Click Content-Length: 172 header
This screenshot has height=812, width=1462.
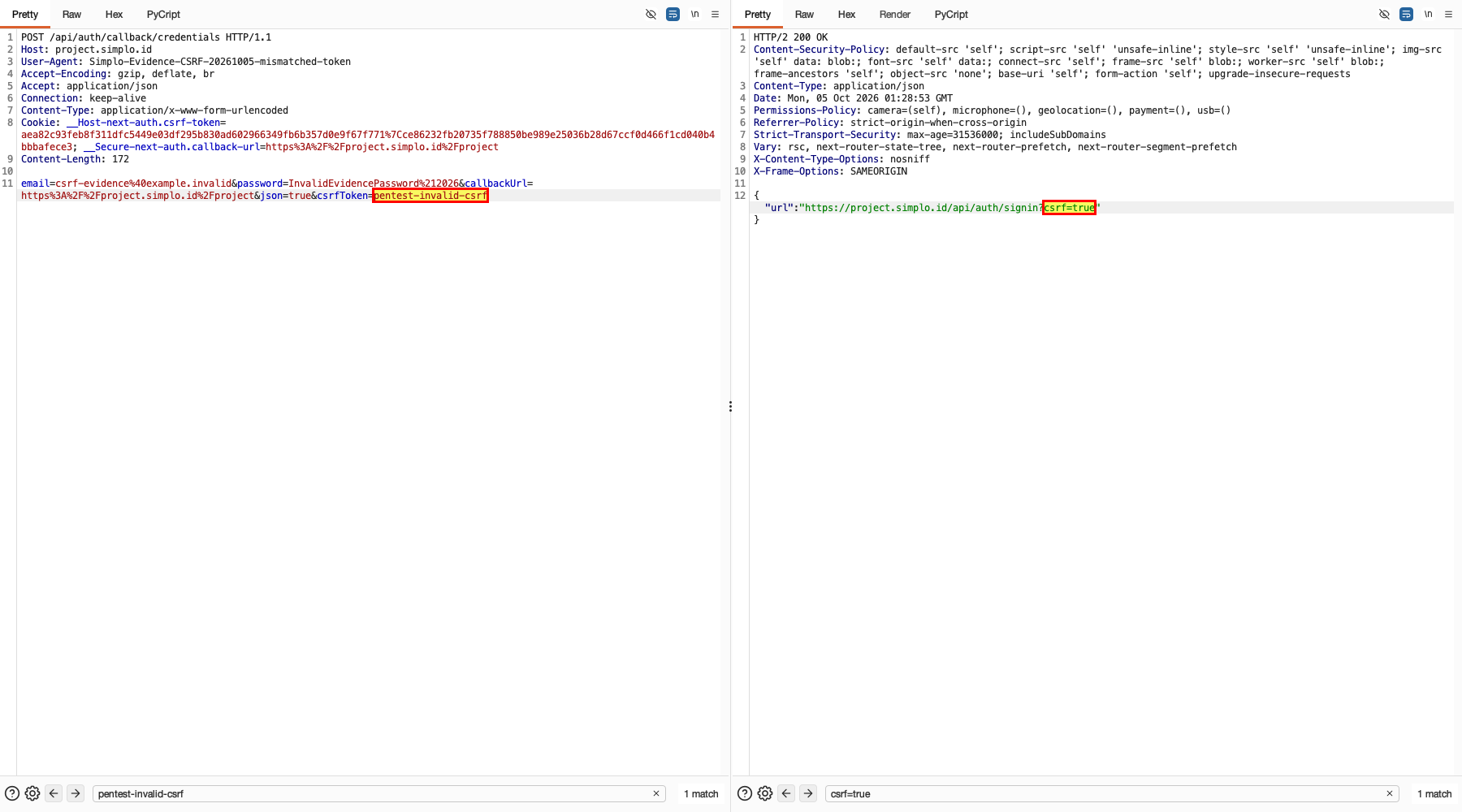(x=75, y=159)
